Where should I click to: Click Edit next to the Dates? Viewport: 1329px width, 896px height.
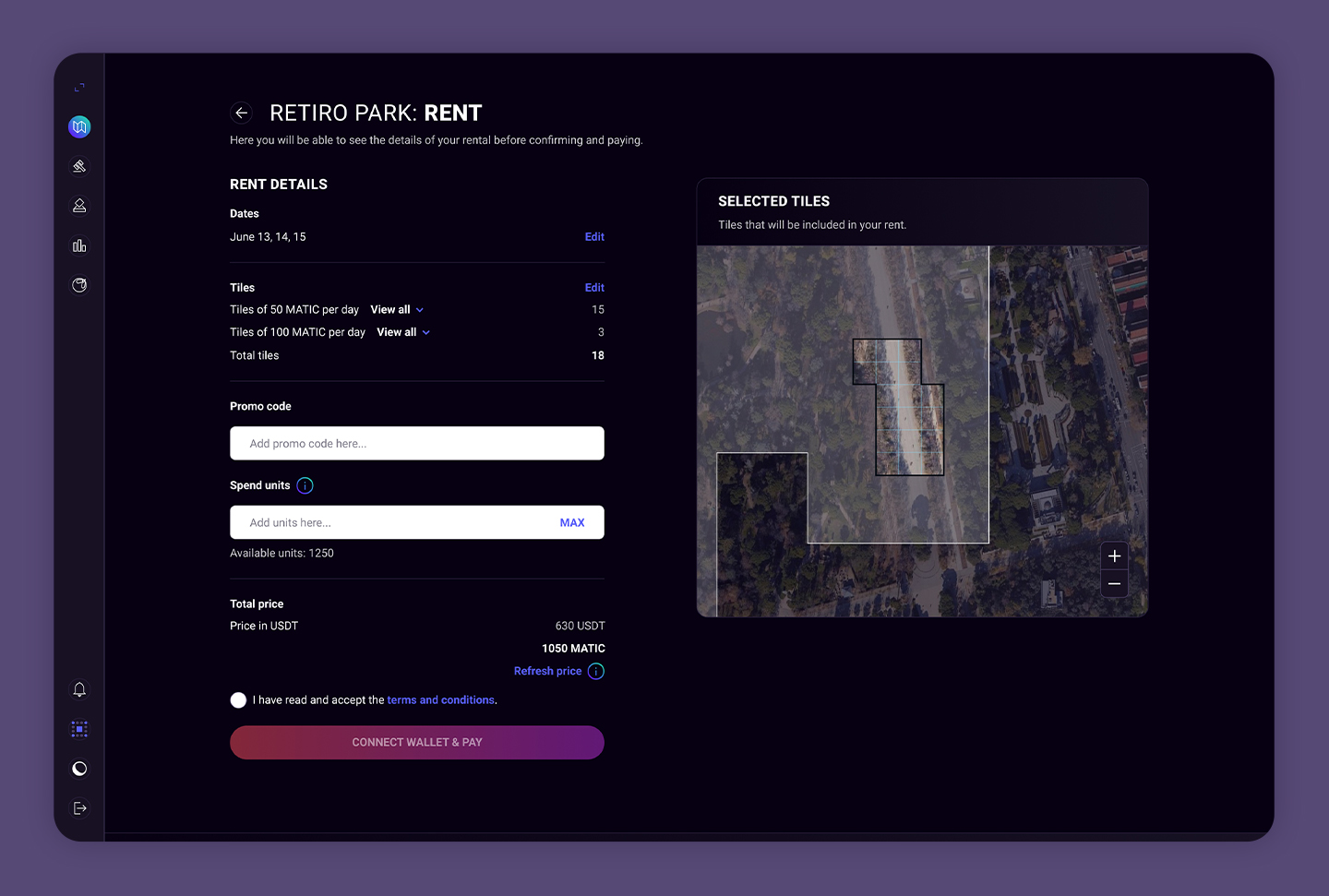[594, 237]
